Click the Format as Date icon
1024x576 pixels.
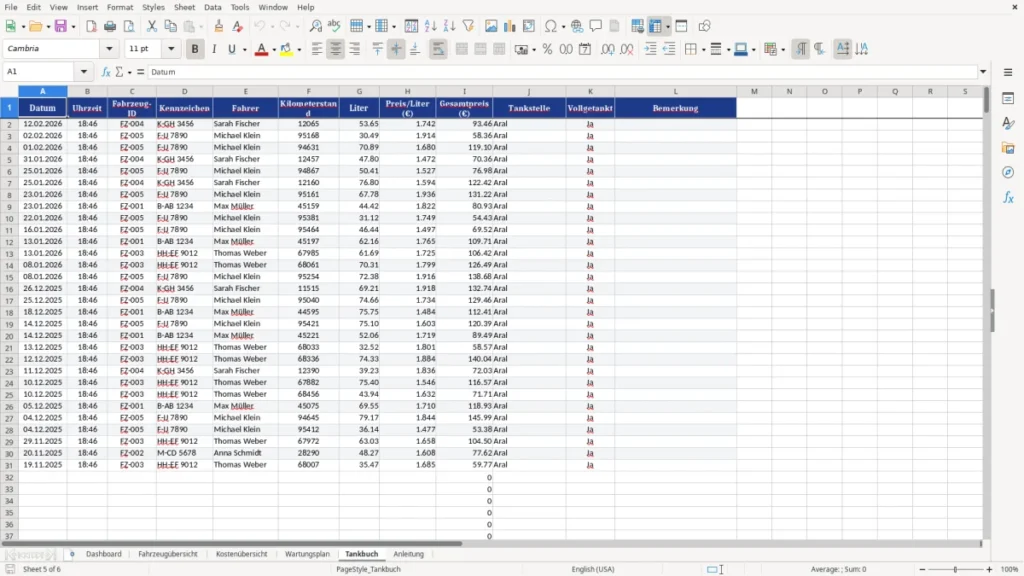point(585,49)
